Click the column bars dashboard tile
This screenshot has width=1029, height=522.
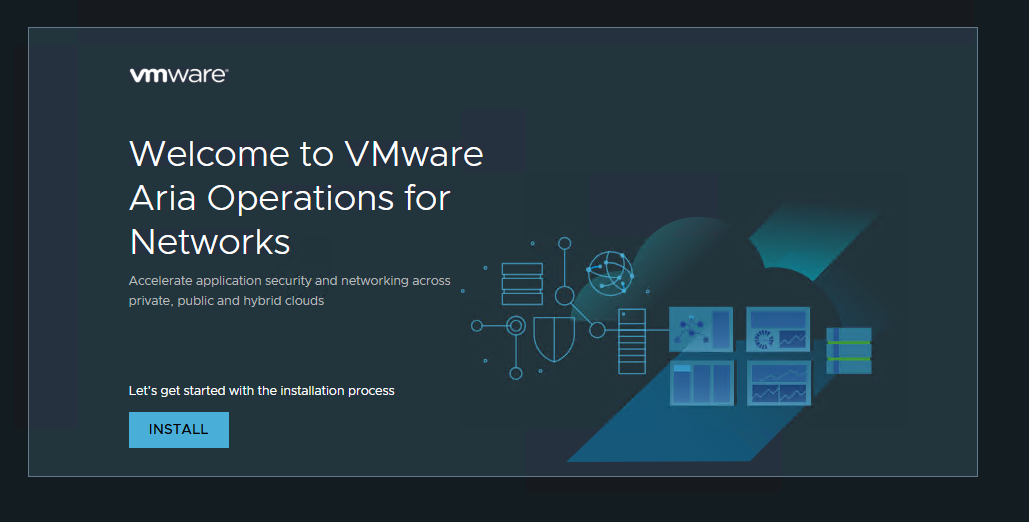701,383
